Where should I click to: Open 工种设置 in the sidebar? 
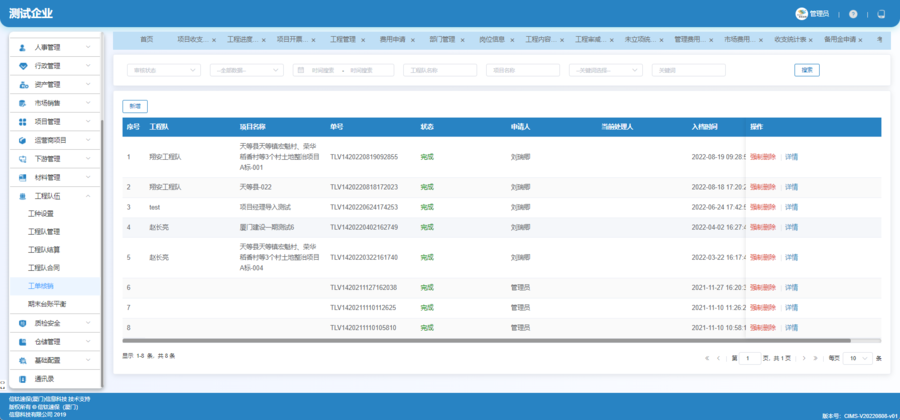tap(41, 214)
